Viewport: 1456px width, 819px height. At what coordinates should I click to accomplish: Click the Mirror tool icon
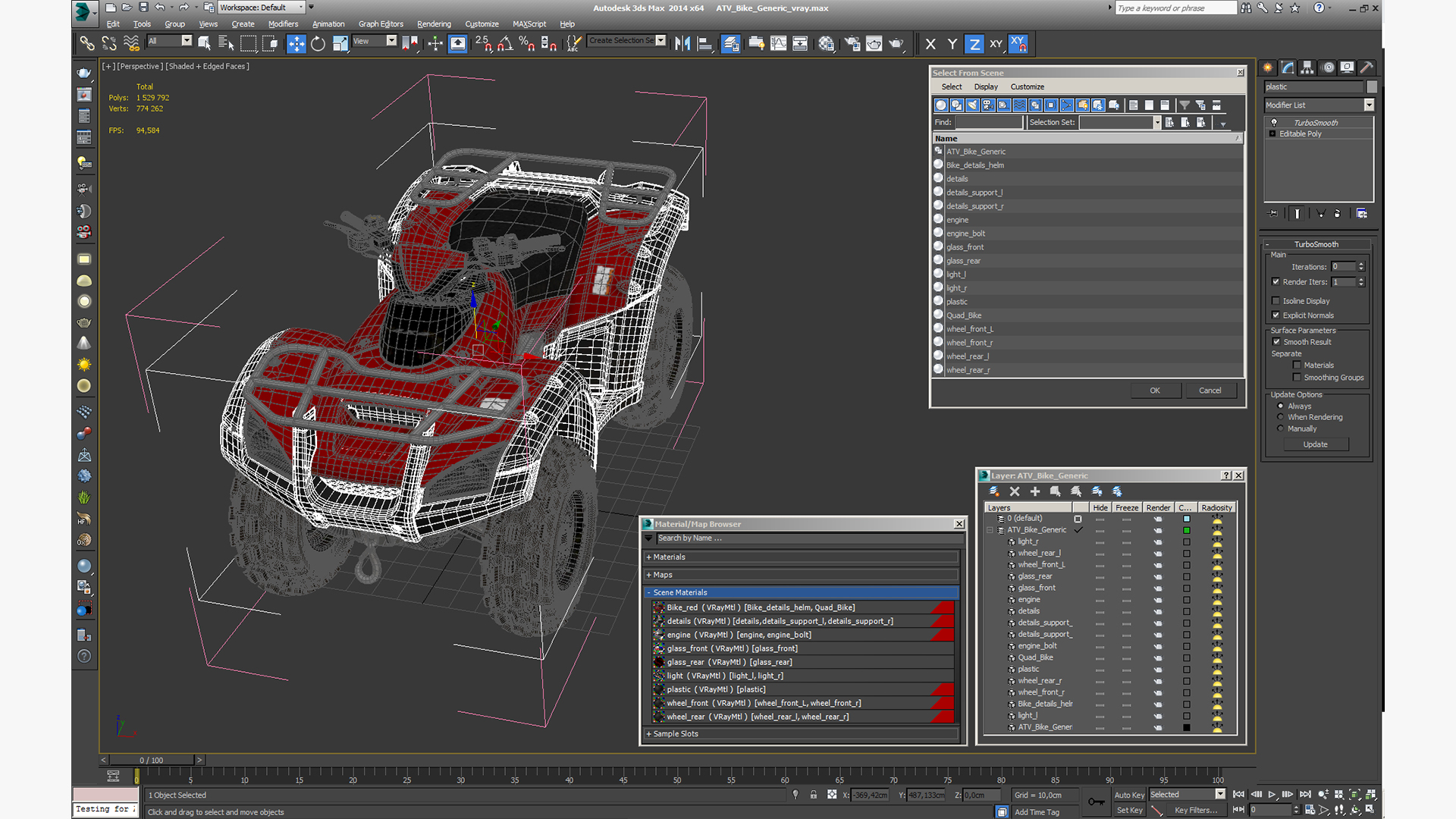pos(682,44)
